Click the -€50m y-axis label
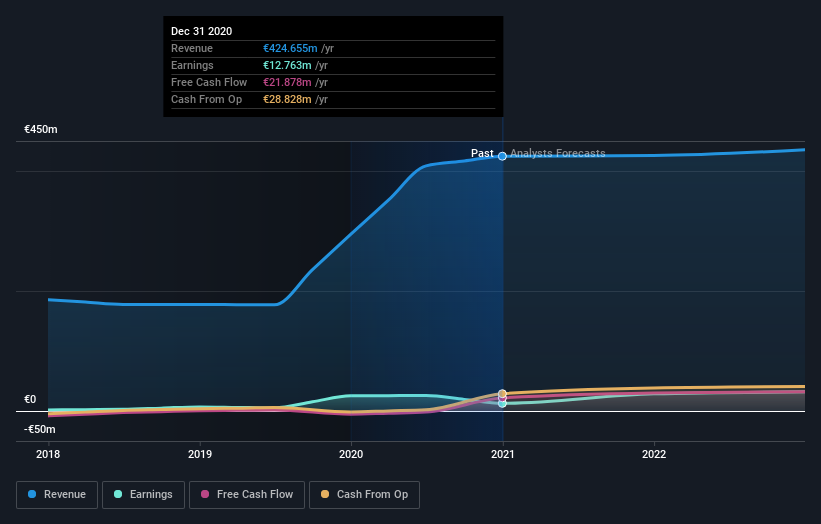 point(40,429)
